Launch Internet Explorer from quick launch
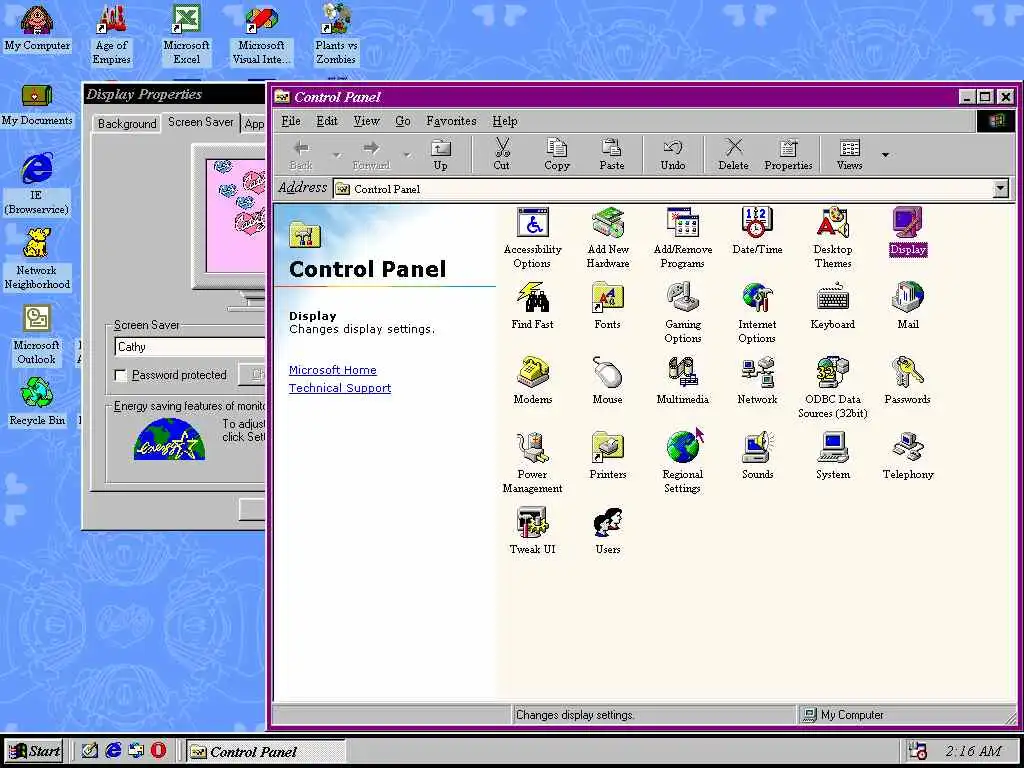The image size is (1024, 768). (x=114, y=751)
